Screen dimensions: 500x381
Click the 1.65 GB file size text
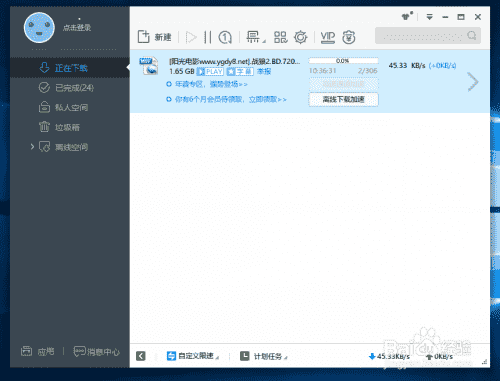pyautogui.click(x=182, y=71)
